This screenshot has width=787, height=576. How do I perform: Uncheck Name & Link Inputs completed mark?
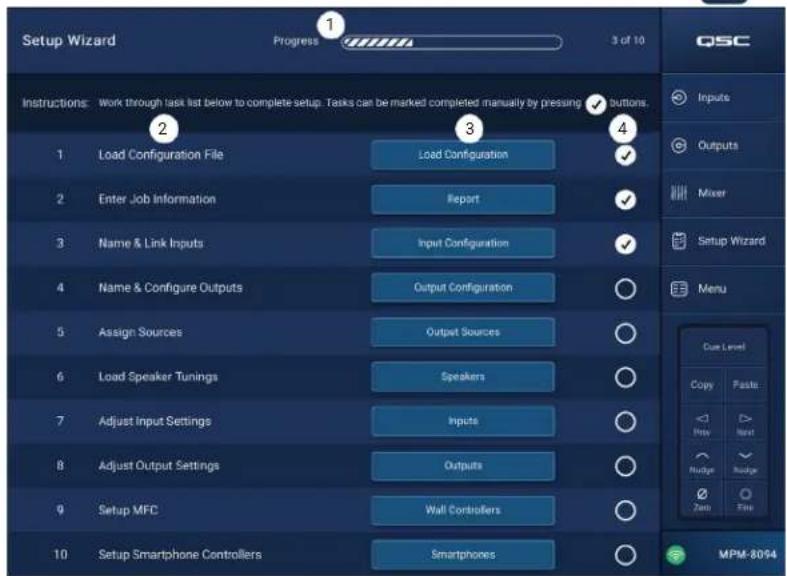tap(625, 244)
